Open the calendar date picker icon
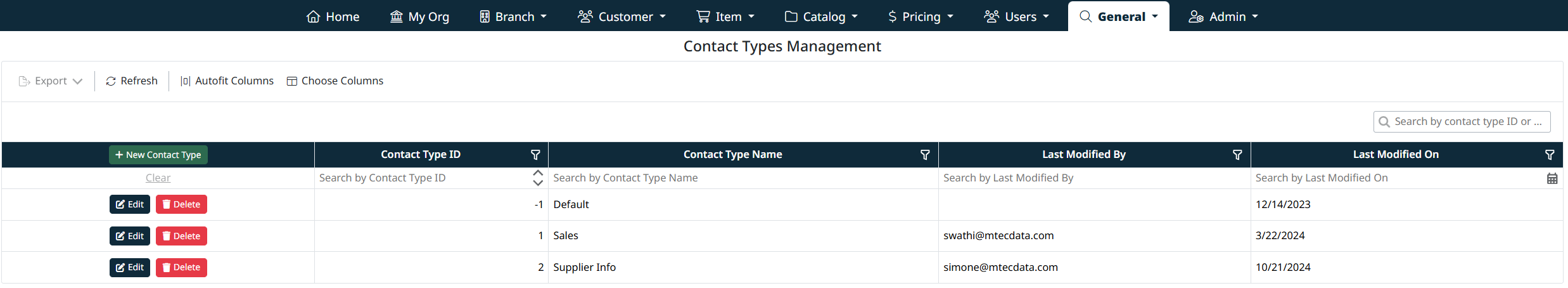The width and height of the screenshot is (1568, 288). pyautogui.click(x=1552, y=178)
